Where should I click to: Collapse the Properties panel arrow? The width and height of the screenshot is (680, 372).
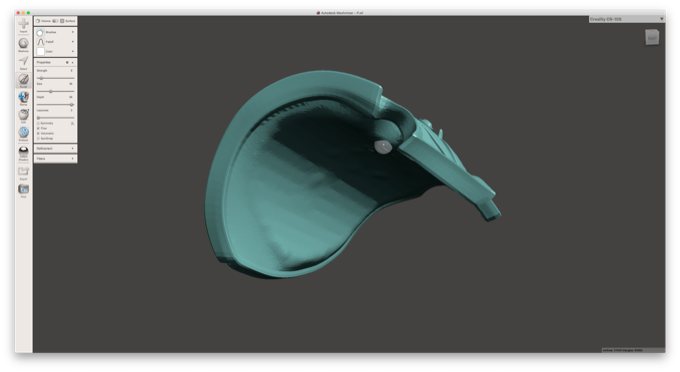click(72, 62)
